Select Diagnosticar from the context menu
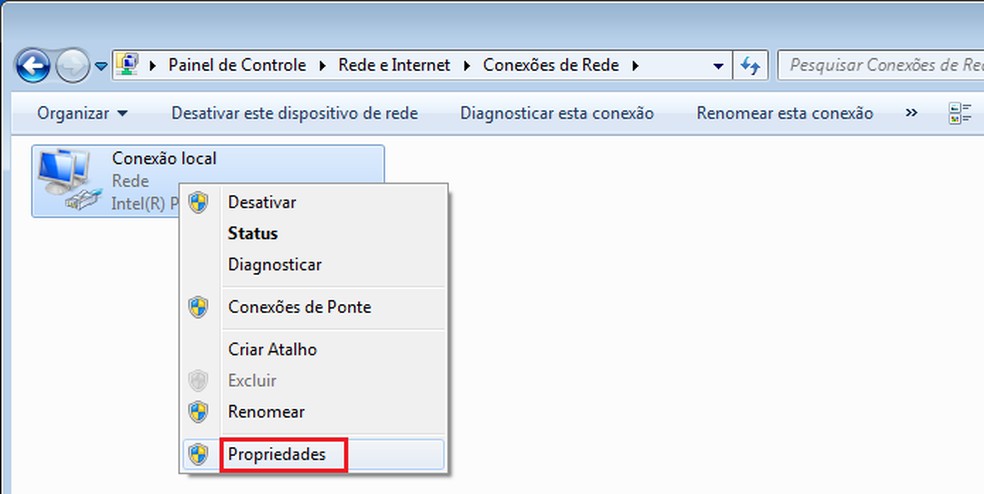The image size is (984, 494). pos(275,265)
